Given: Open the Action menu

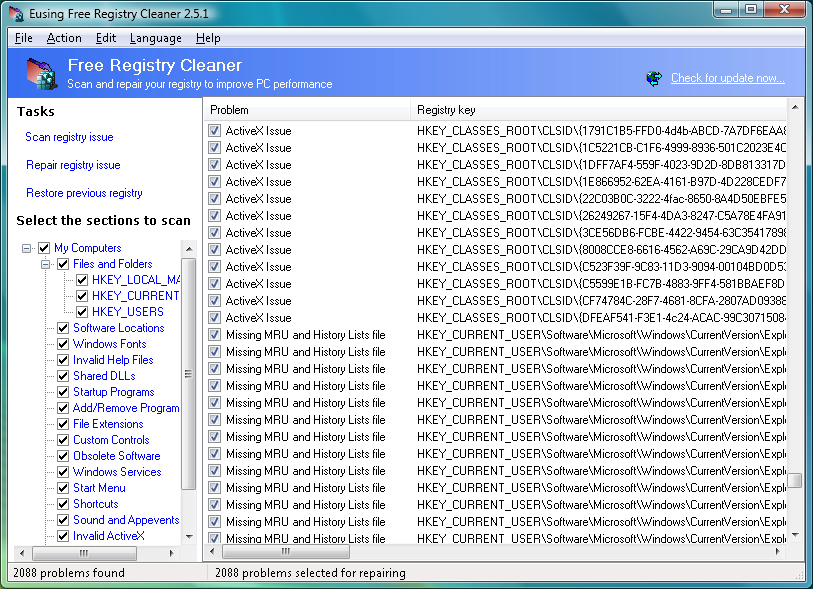Looking at the screenshot, I should pos(64,38).
